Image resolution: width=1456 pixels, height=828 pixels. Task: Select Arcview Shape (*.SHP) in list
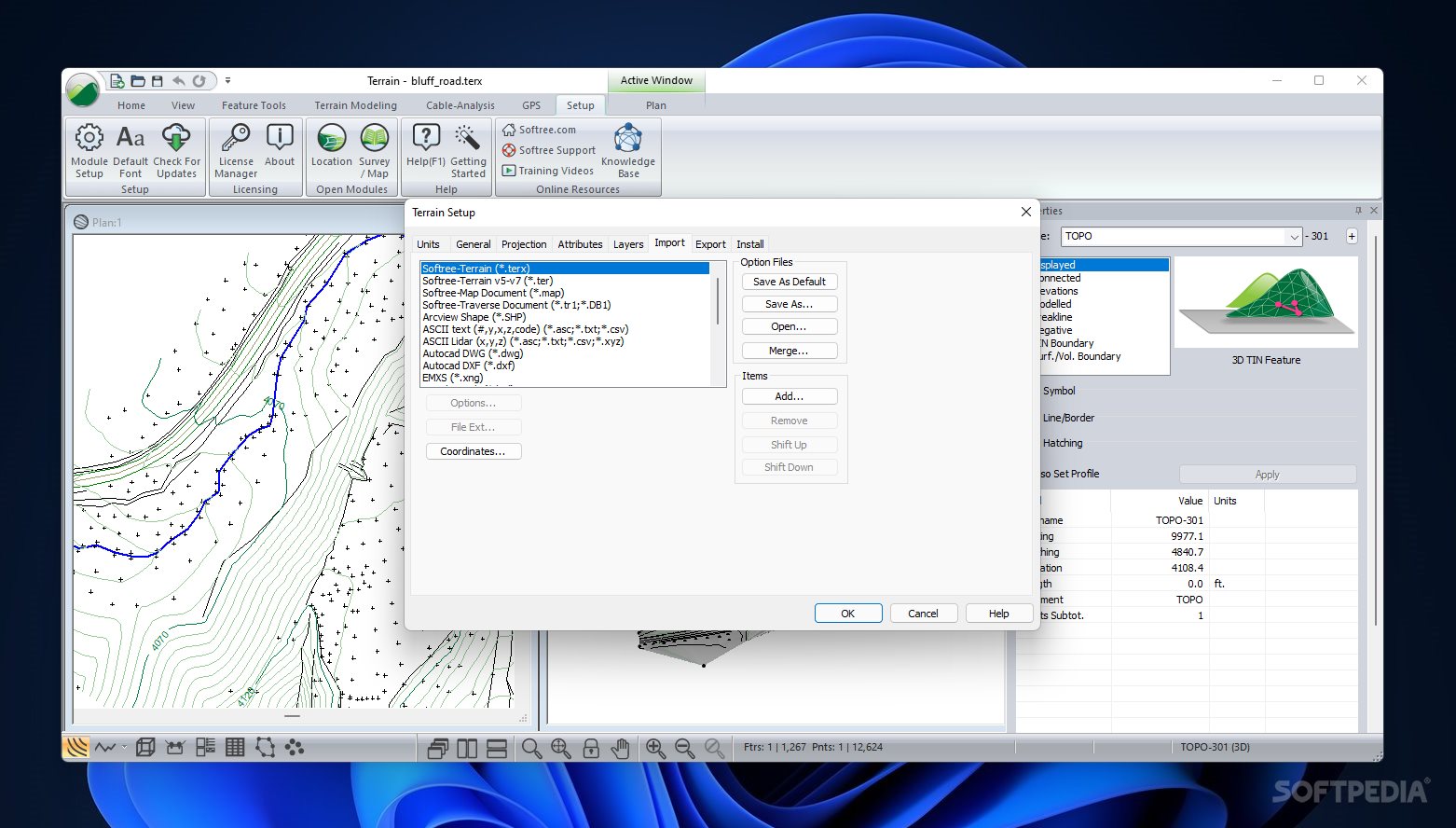click(474, 317)
